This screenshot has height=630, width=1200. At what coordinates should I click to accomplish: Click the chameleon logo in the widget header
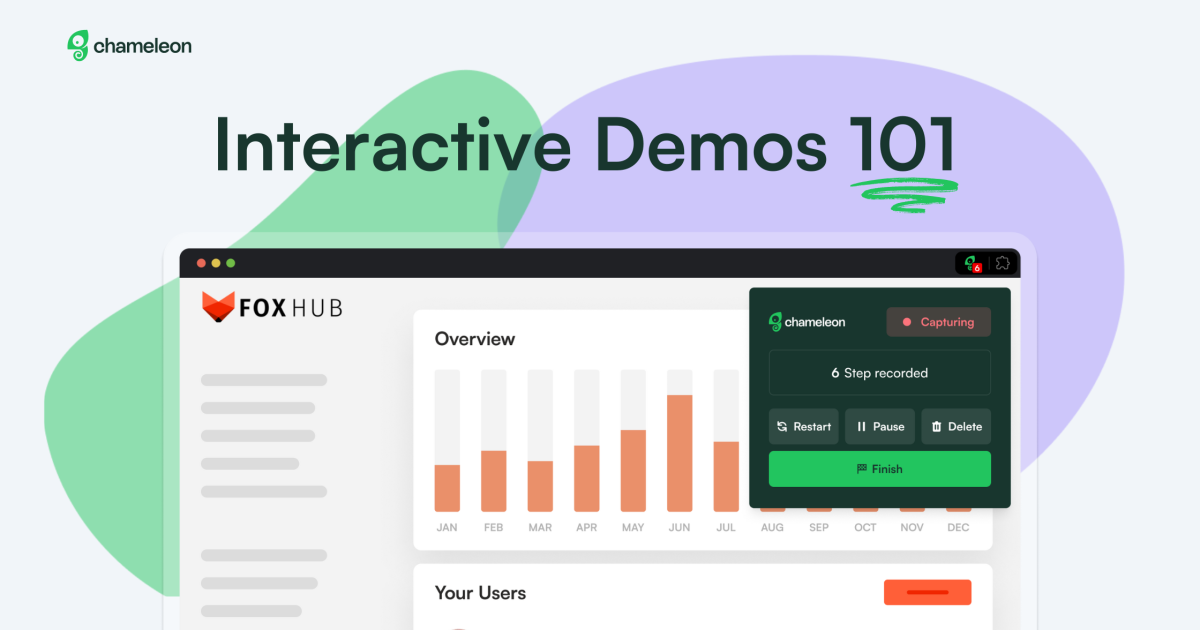click(775, 321)
